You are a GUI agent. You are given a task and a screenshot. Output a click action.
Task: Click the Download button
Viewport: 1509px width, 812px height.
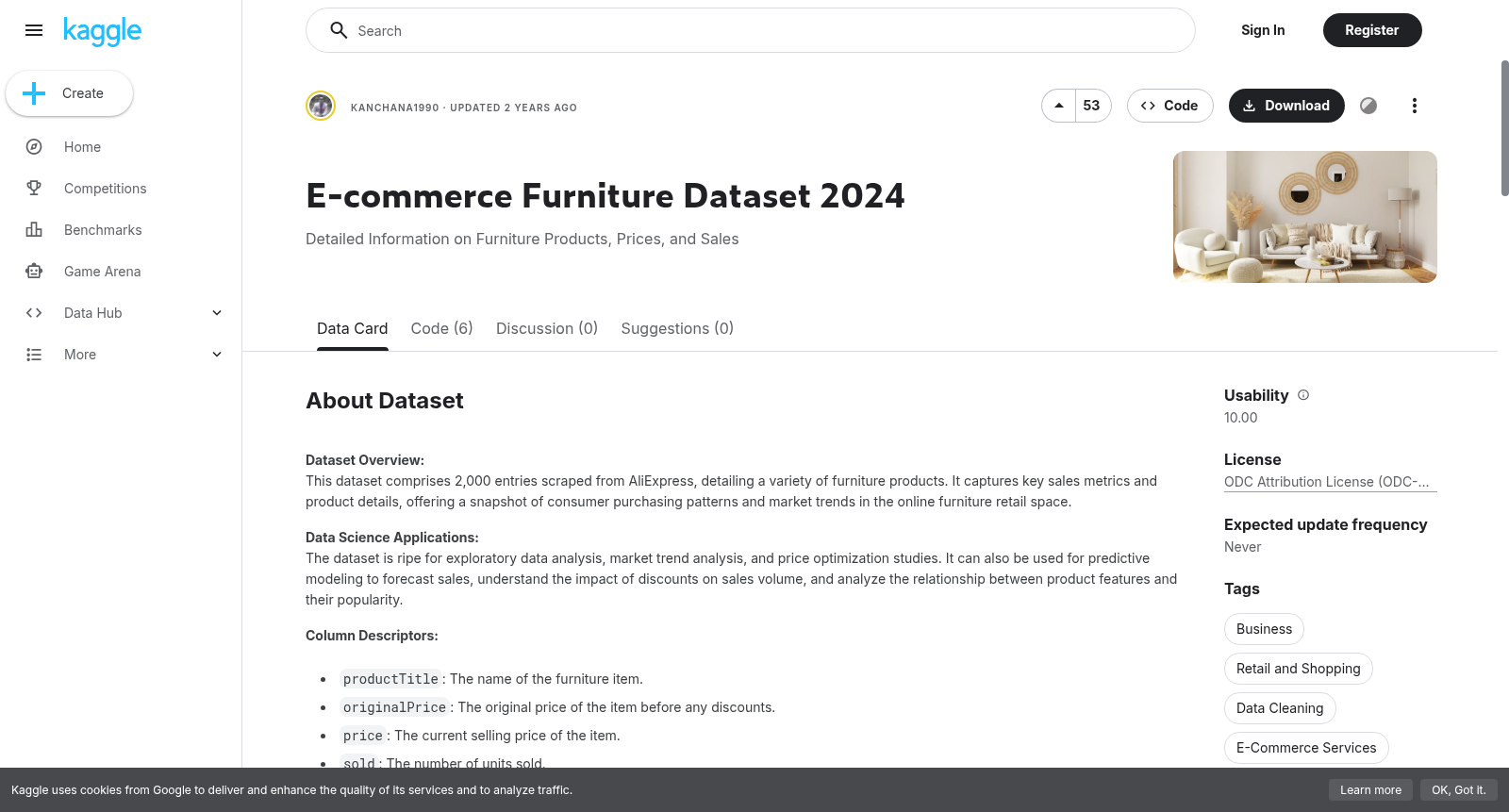pos(1286,106)
